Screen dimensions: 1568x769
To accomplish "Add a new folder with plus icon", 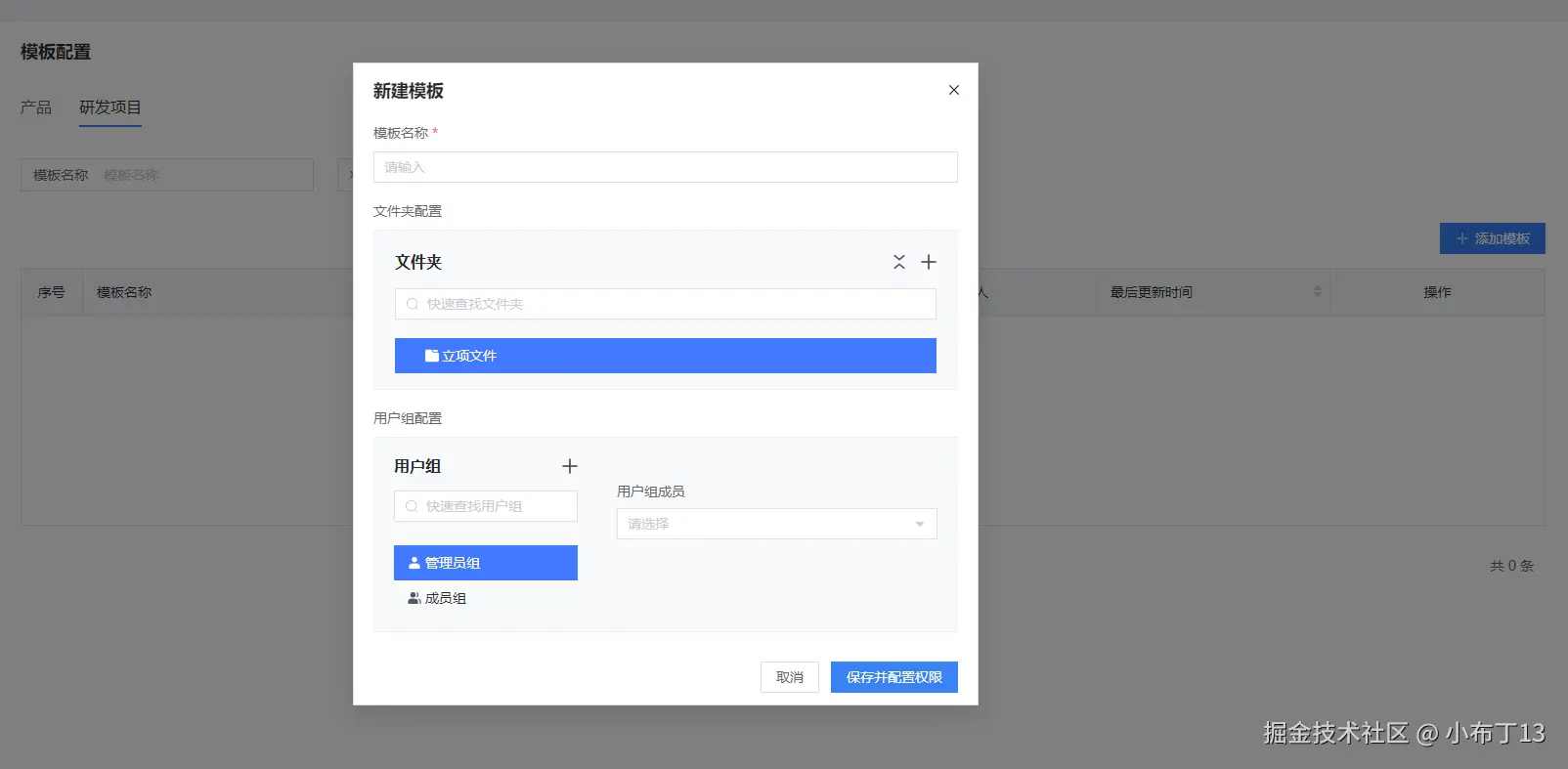I will pos(929,262).
